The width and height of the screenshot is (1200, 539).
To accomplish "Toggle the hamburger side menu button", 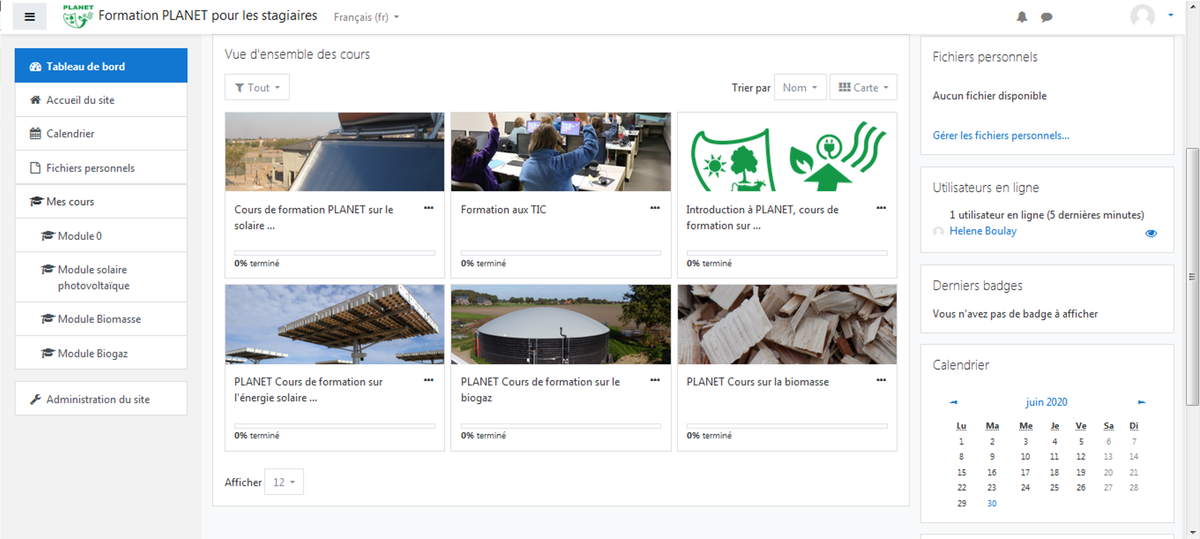I will pos(30,17).
